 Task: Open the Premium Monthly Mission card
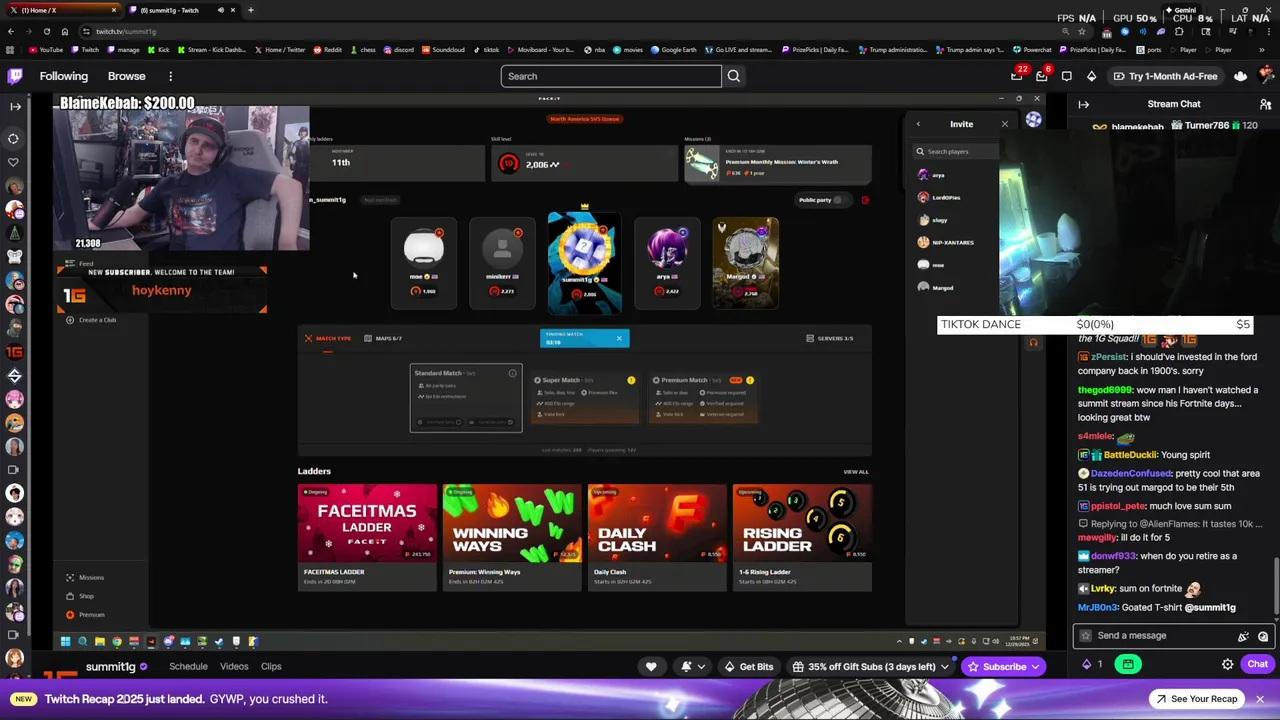click(x=778, y=164)
